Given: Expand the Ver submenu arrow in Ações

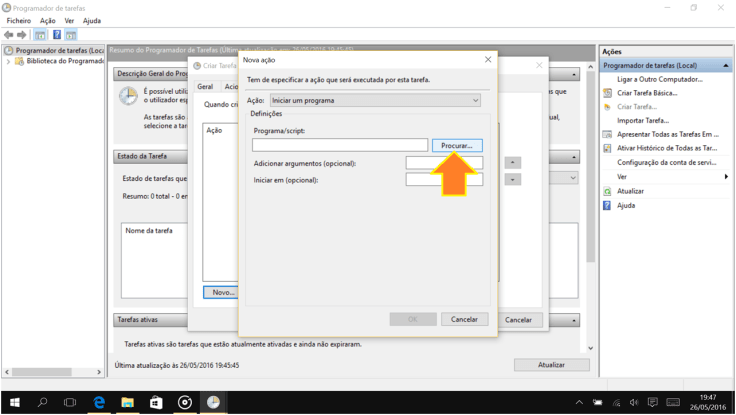Looking at the screenshot, I should pos(726,176).
